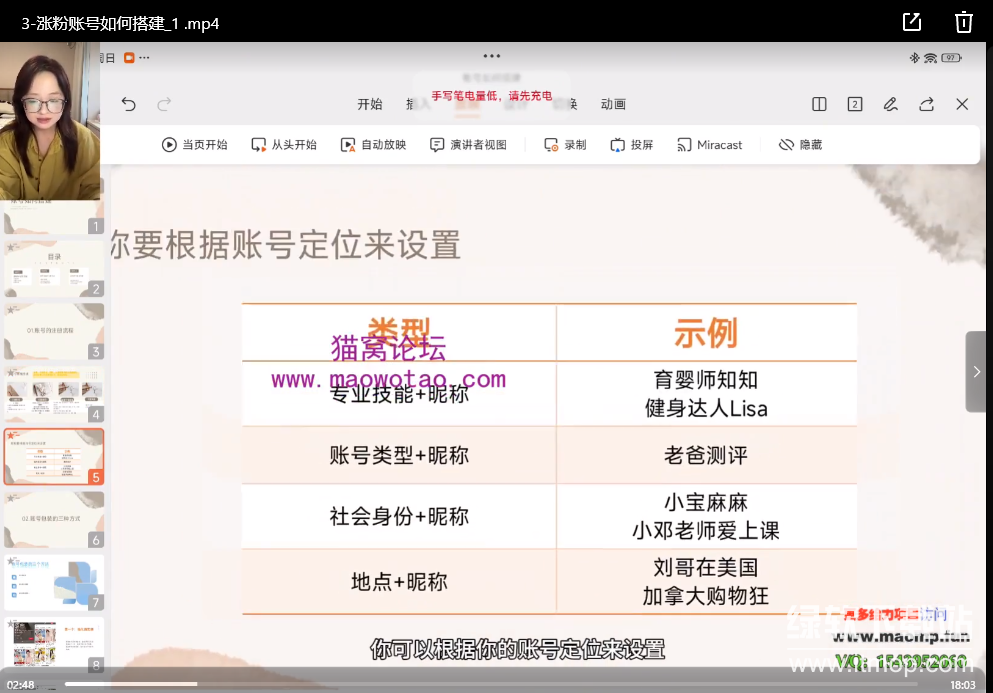Open 演讲者视图 presenter view
993x693 pixels.
pyautogui.click(x=468, y=145)
